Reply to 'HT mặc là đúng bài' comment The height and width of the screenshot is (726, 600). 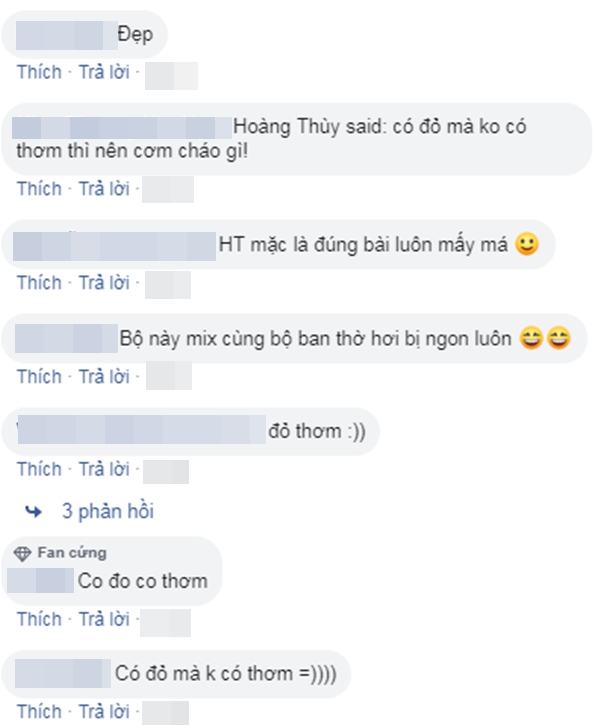(x=105, y=283)
